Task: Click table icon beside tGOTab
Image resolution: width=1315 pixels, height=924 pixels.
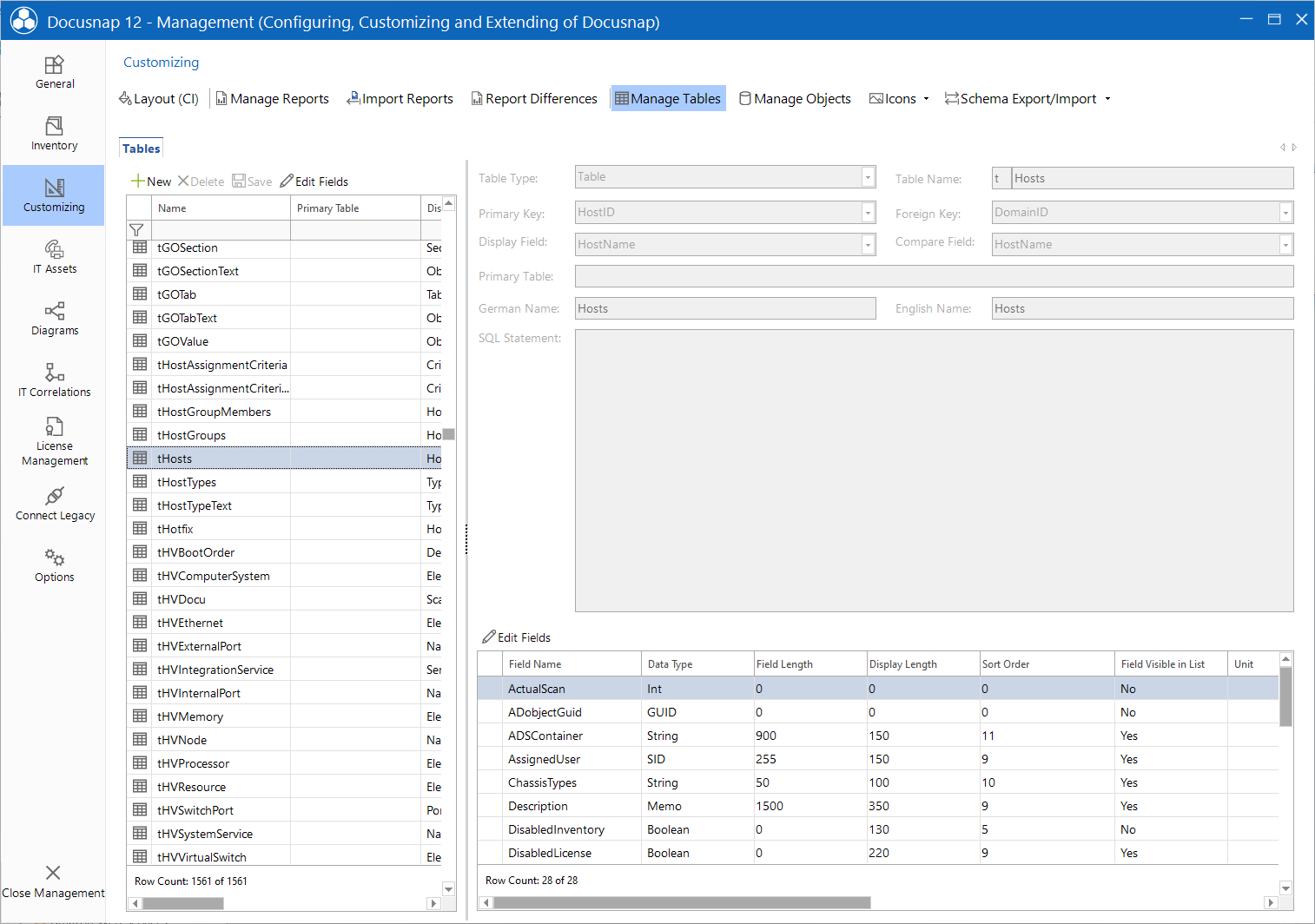Action: pos(140,294)
